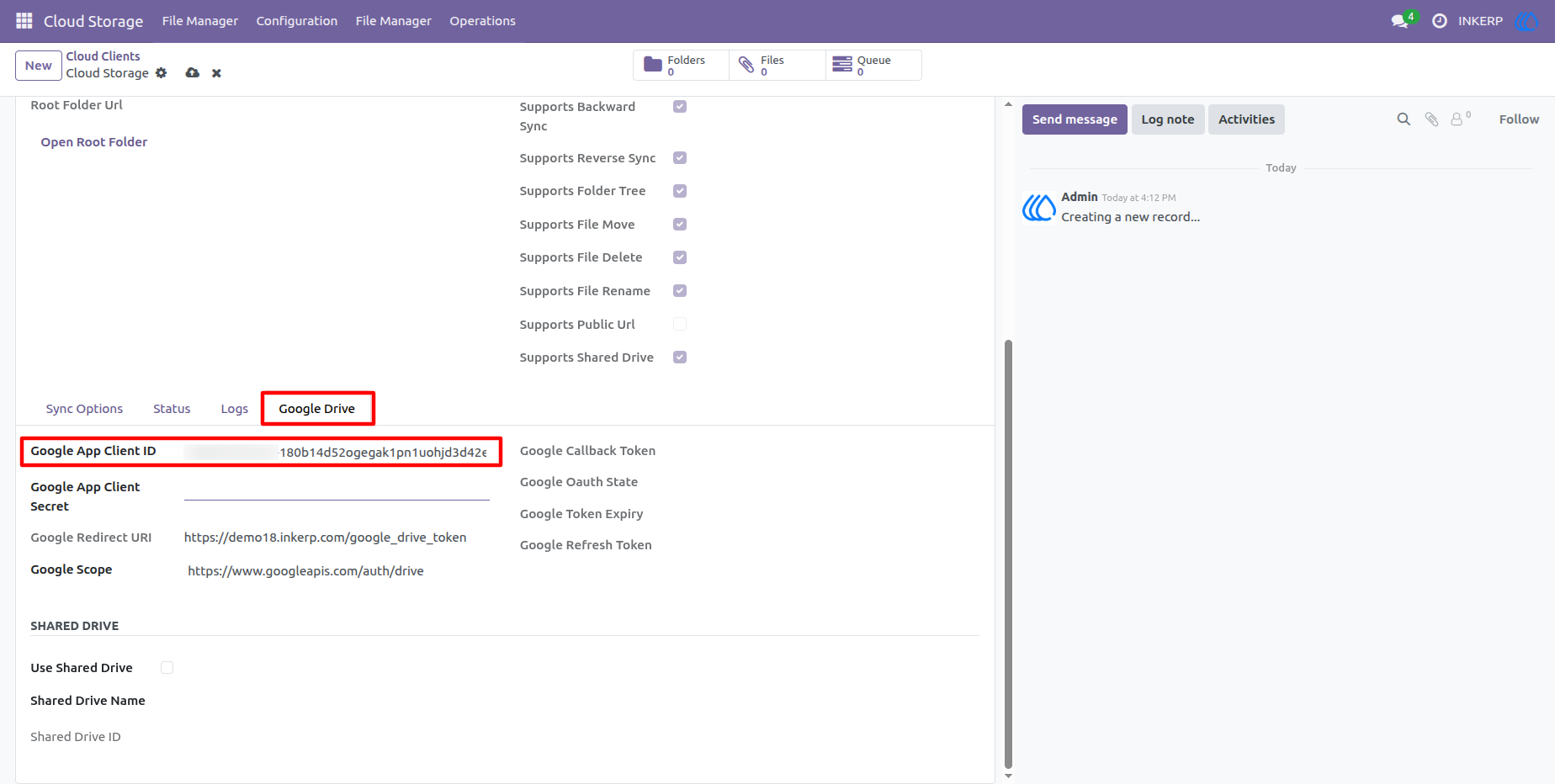Screen dimensions: 1555x784
Task: Open the Operations menu
Action: click(482, 21)
